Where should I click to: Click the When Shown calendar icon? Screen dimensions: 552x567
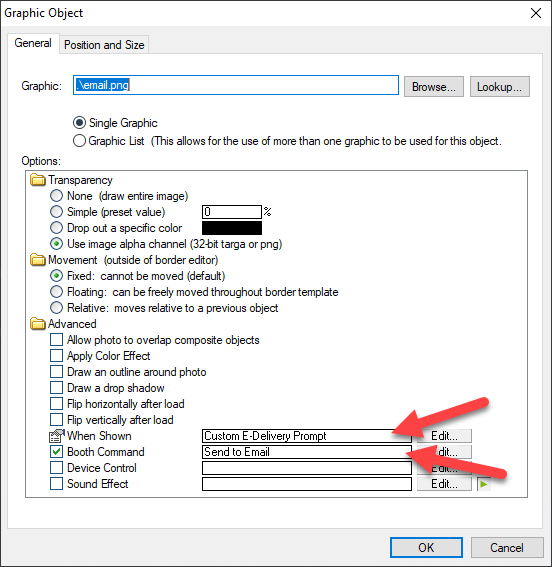(56, 436)
